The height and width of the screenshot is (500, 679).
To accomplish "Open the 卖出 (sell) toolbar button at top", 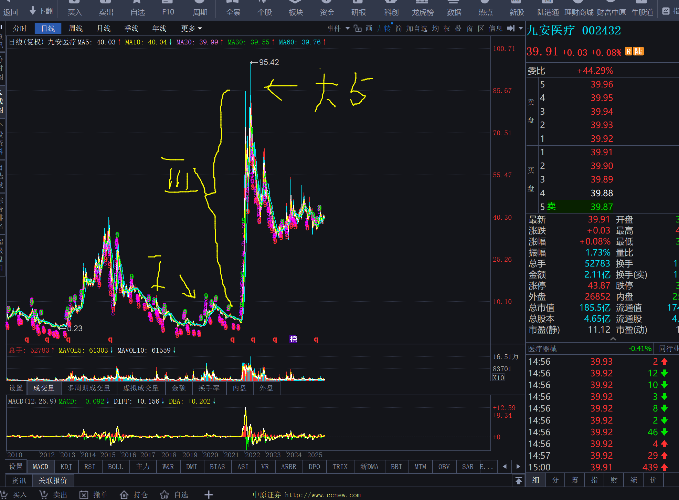I will pyautogui.click(x=106, y=8).
